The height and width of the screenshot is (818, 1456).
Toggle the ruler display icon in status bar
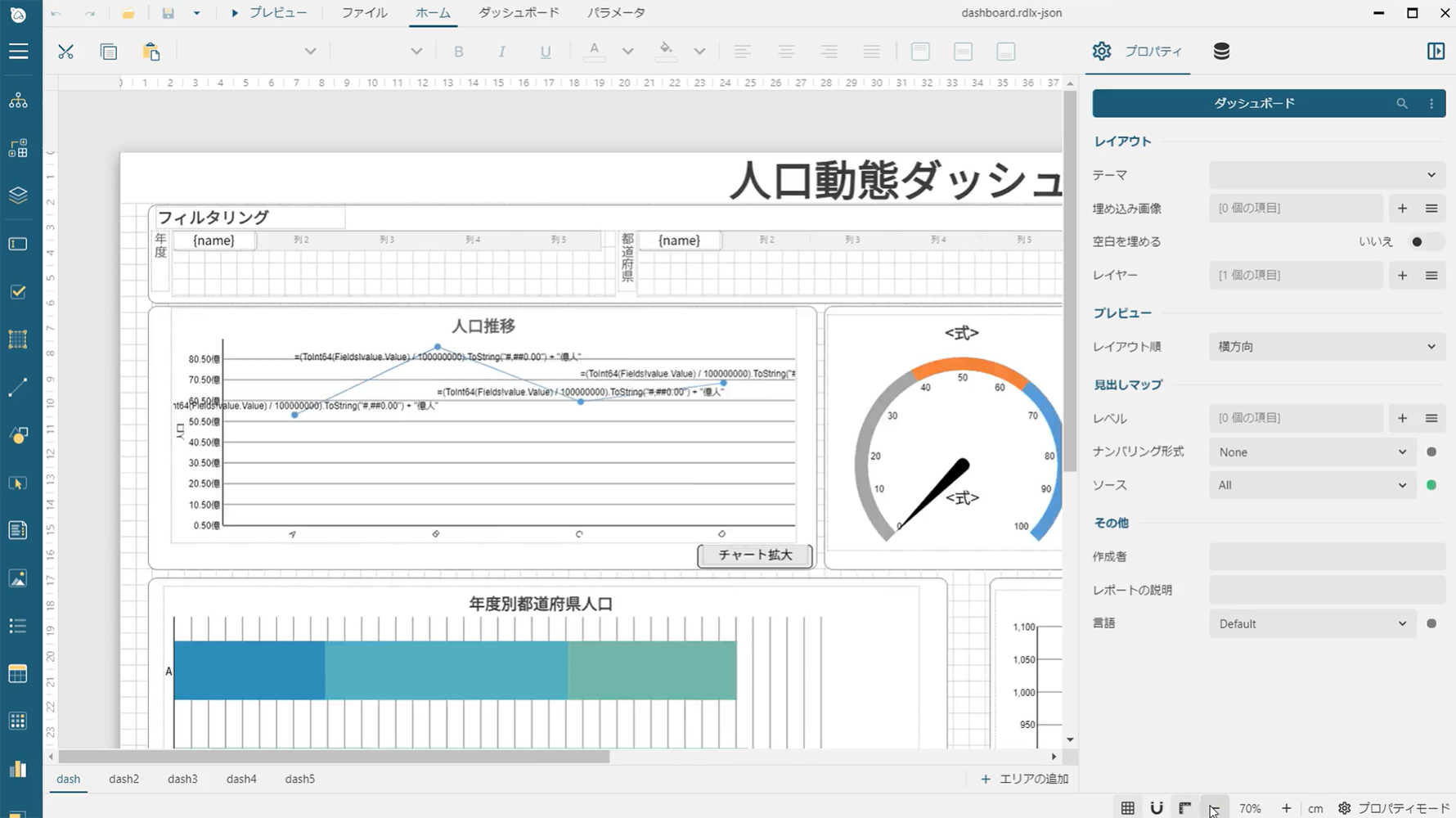tap(1184, 808)
